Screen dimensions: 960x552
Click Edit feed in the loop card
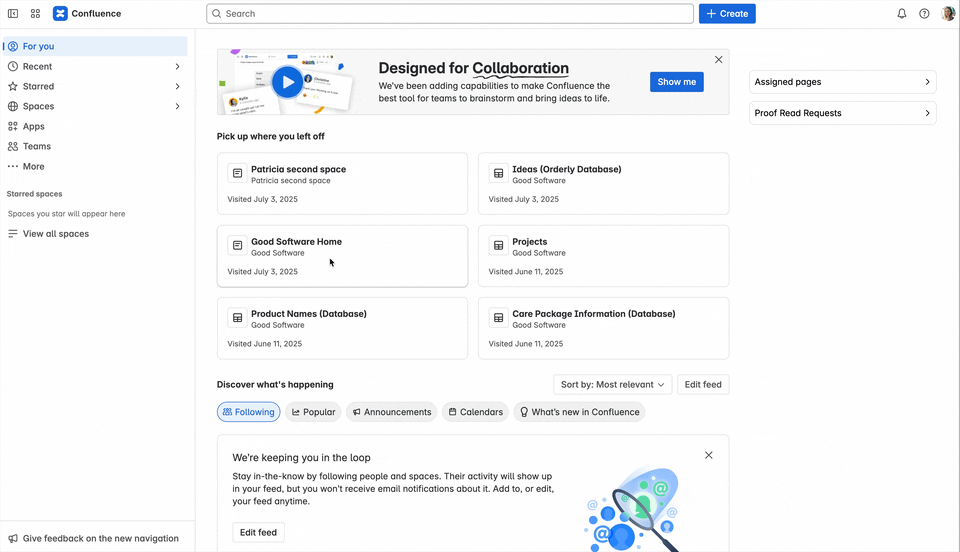[x=258, y=532]
